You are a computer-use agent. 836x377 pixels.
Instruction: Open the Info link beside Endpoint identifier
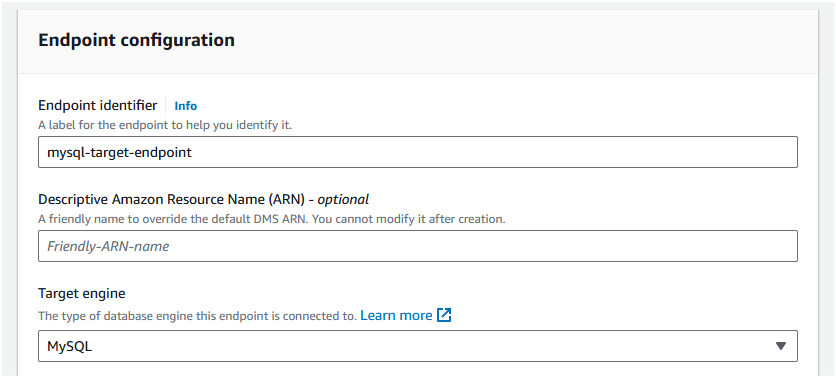pos(186,106)
